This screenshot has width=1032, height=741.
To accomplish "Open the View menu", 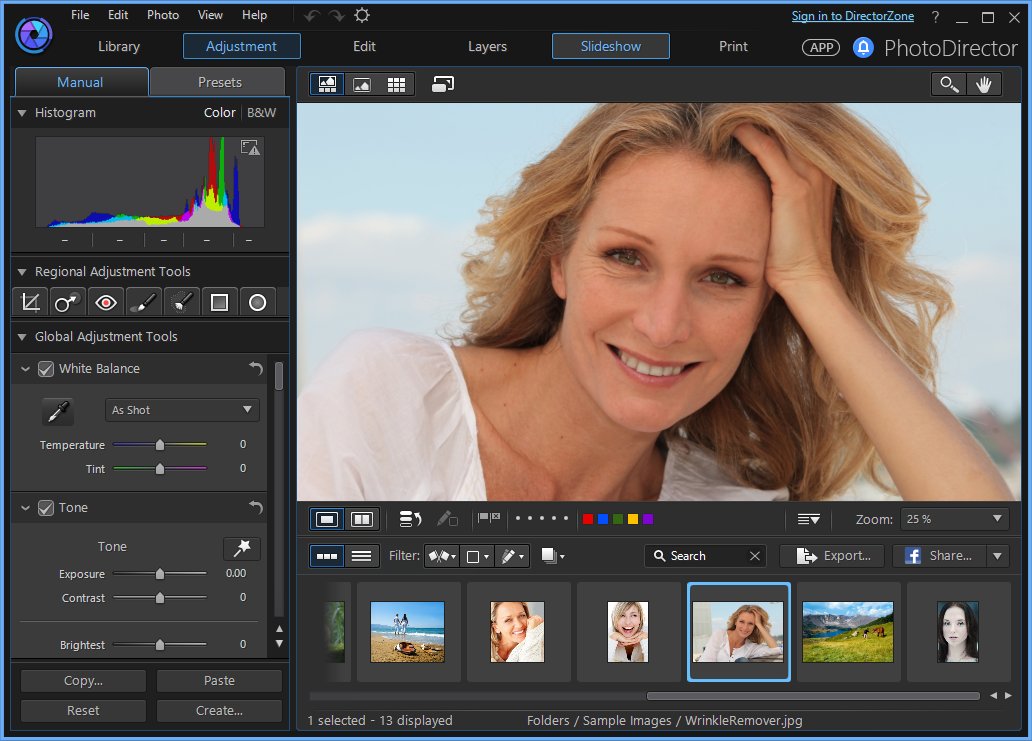I will (210, 14).
